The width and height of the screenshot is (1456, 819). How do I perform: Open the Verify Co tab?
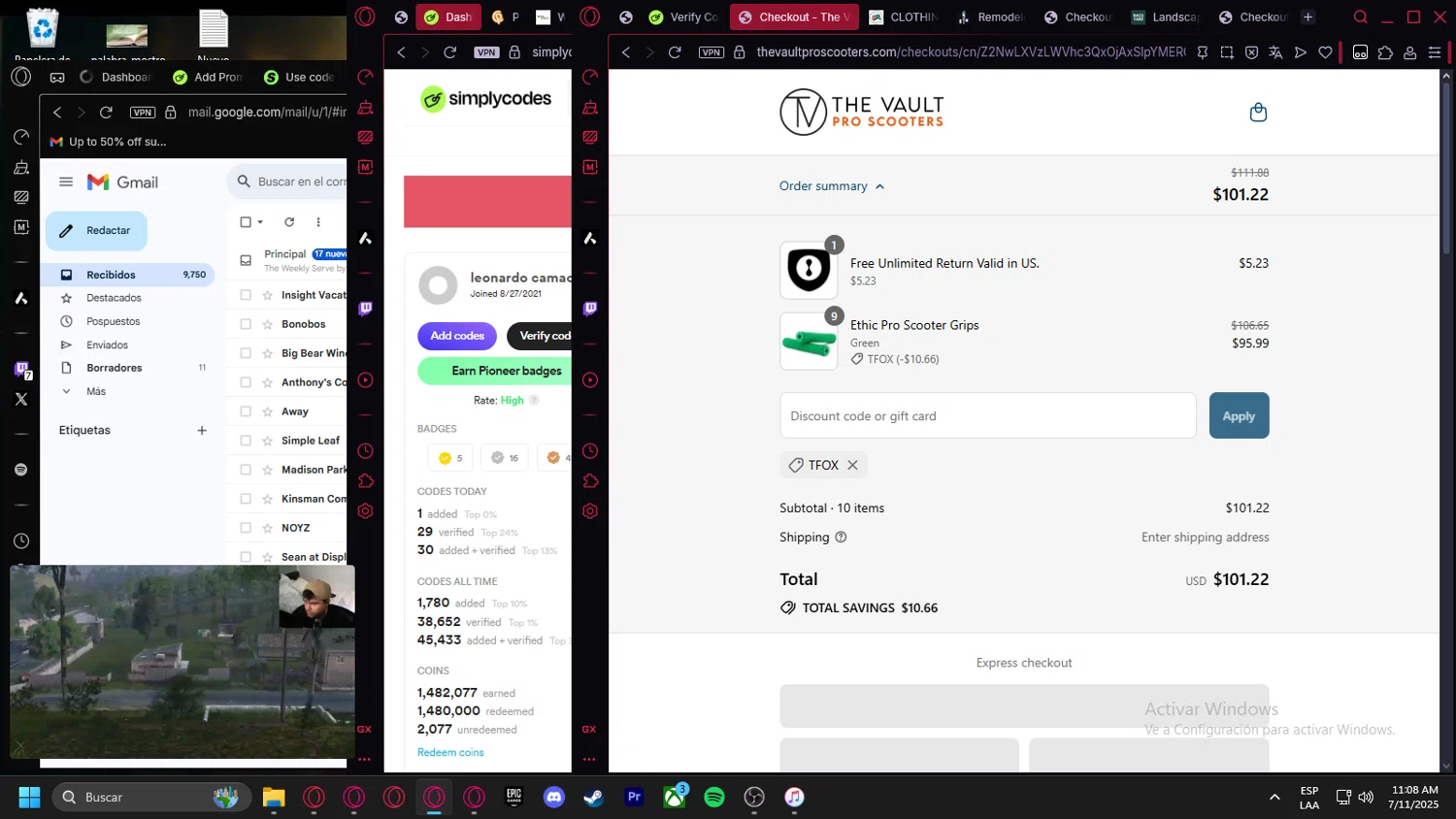pyautogui.click(x=683, y=16)
